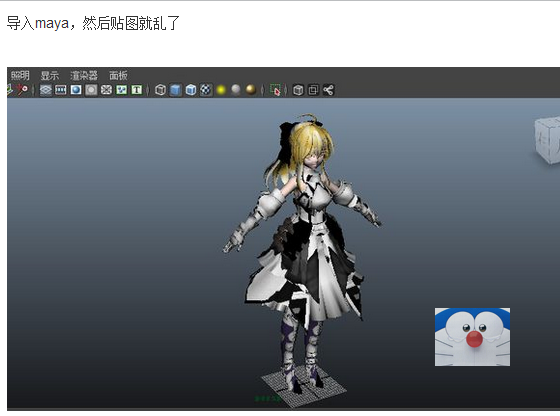Open the 渲染器 (Renderer) menu

click(84, 75)
